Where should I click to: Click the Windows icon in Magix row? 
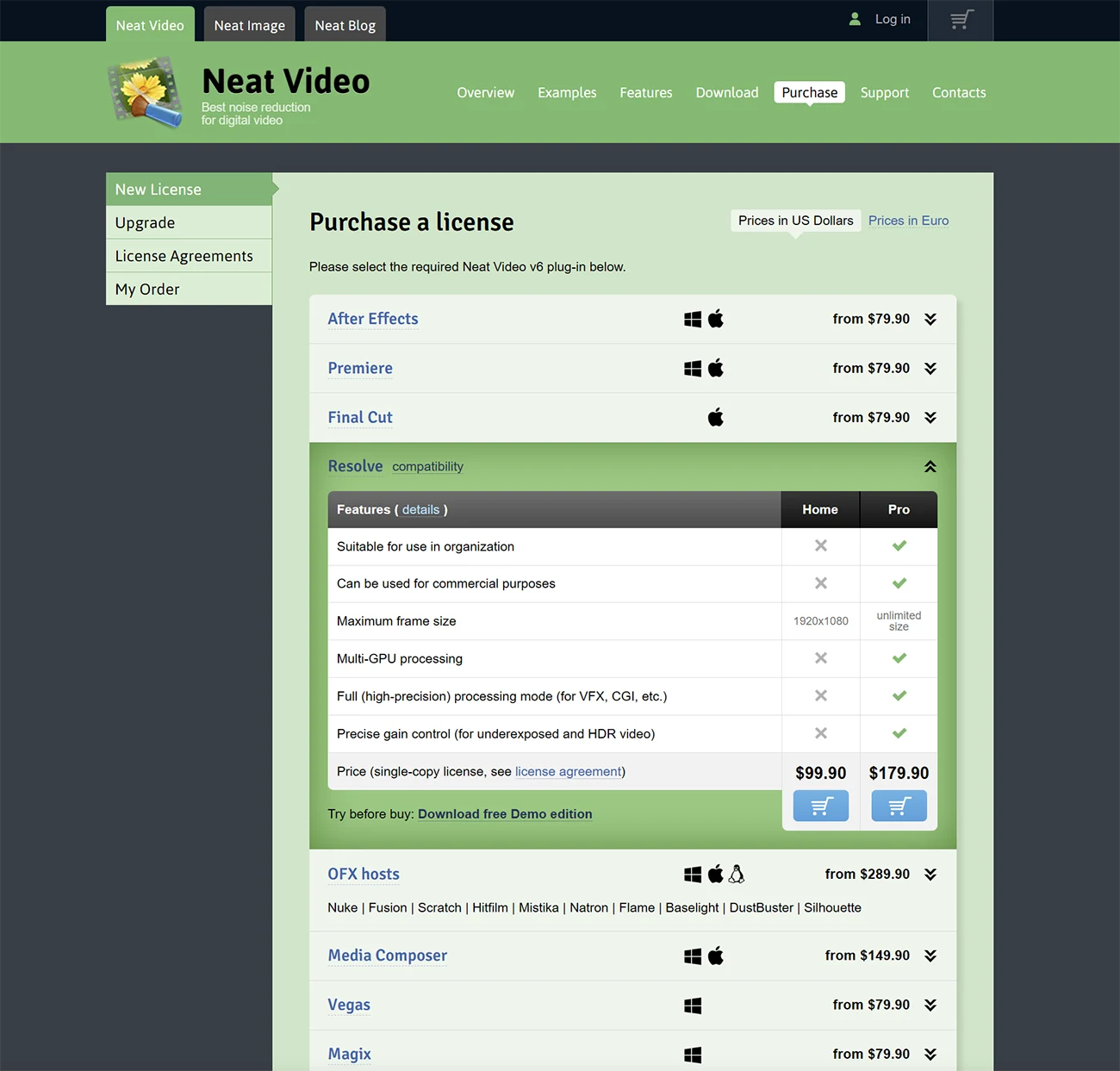click(x=693, y=1054)
